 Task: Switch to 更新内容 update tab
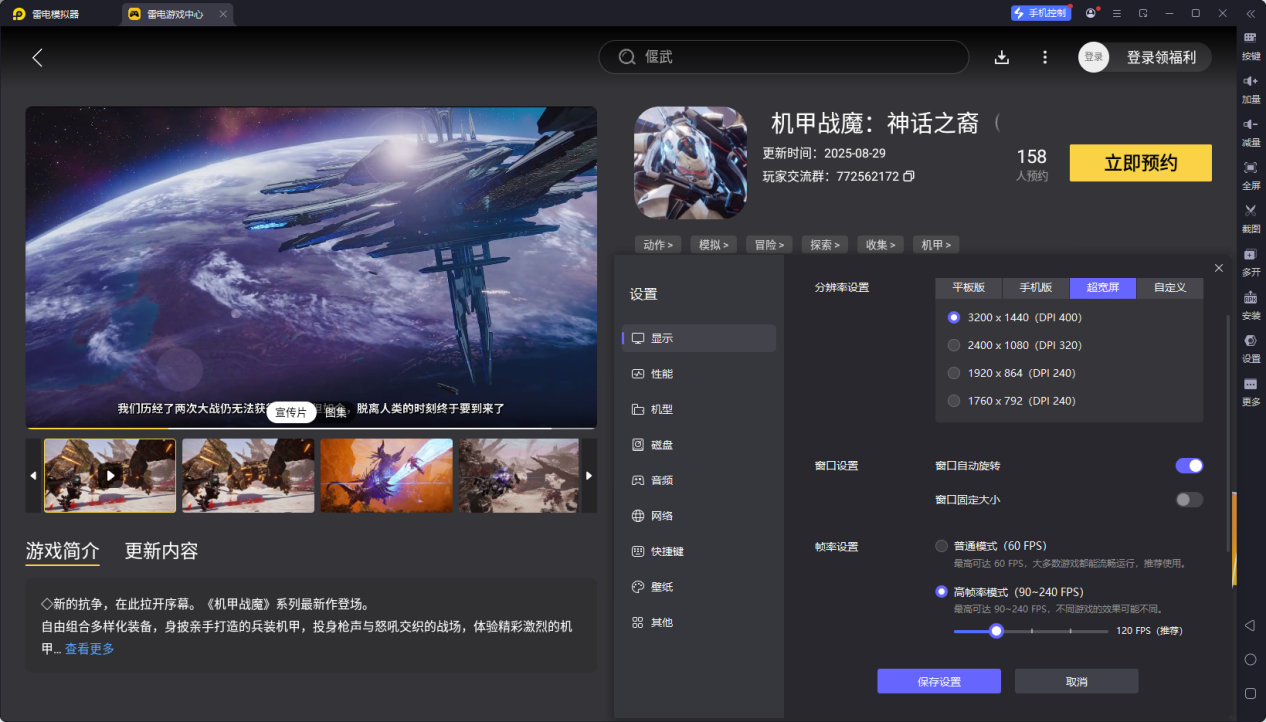tap(161, 551)
